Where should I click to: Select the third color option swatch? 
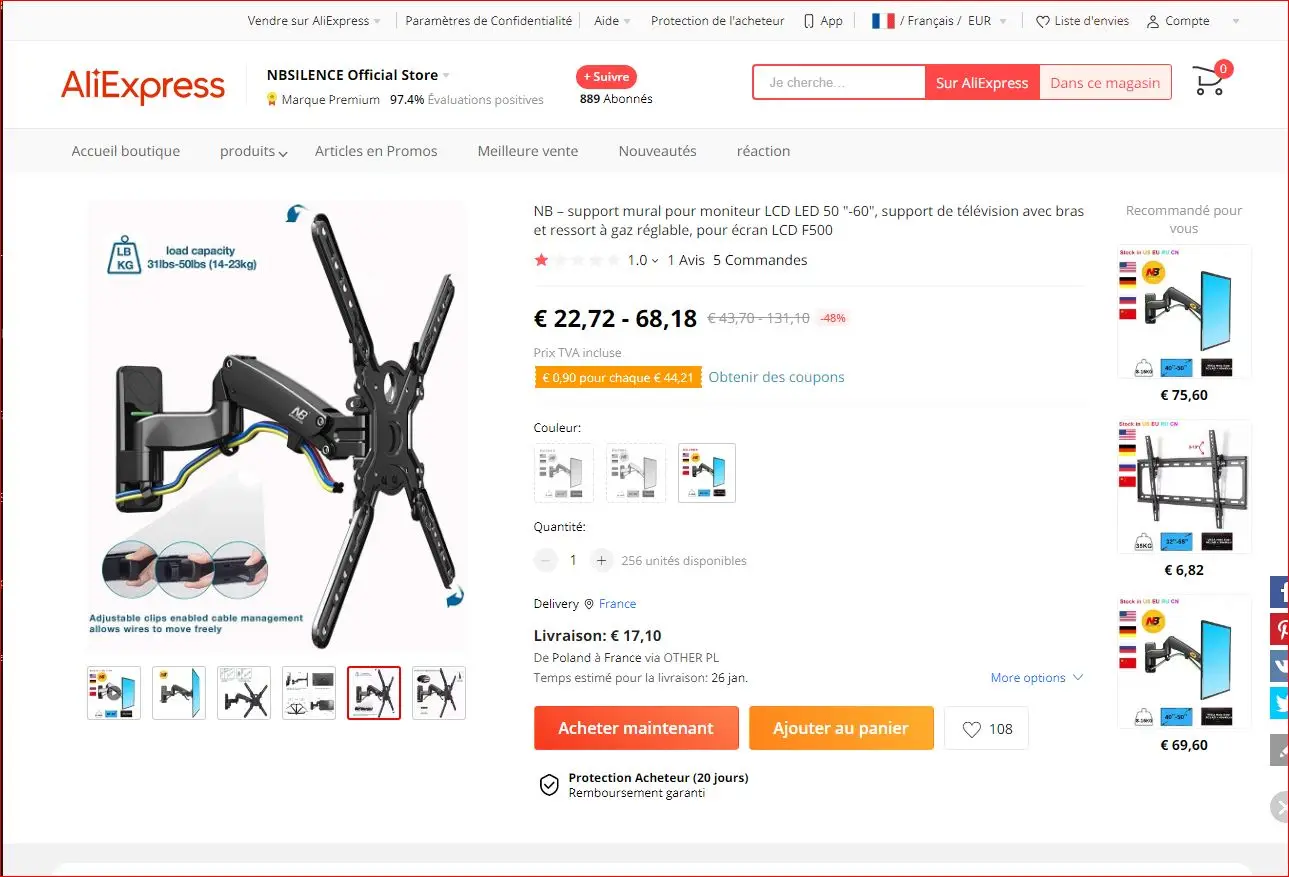[x=707, y=473]
